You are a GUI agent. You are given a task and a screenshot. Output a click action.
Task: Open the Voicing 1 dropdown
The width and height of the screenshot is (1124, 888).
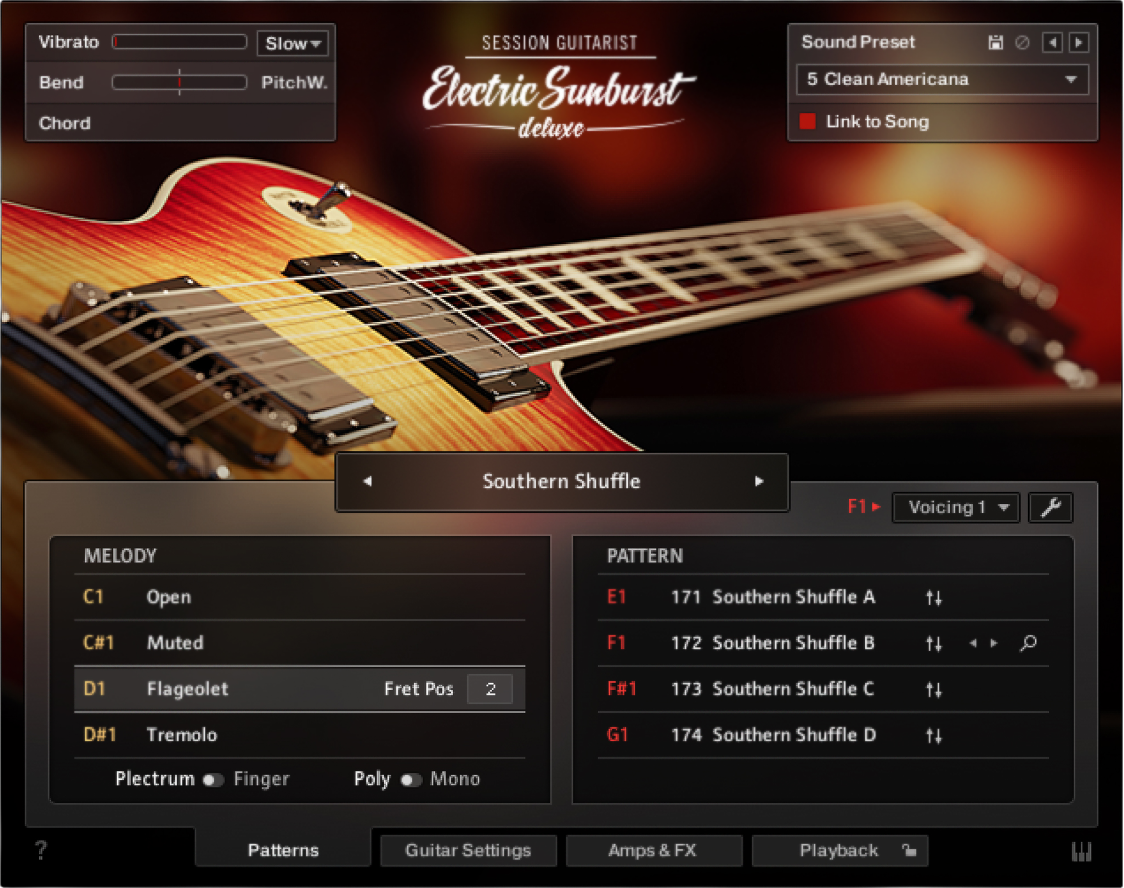955,507
